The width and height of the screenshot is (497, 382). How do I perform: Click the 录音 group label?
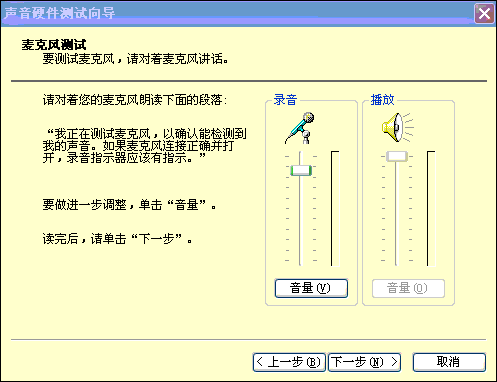[x=285, y=100]
